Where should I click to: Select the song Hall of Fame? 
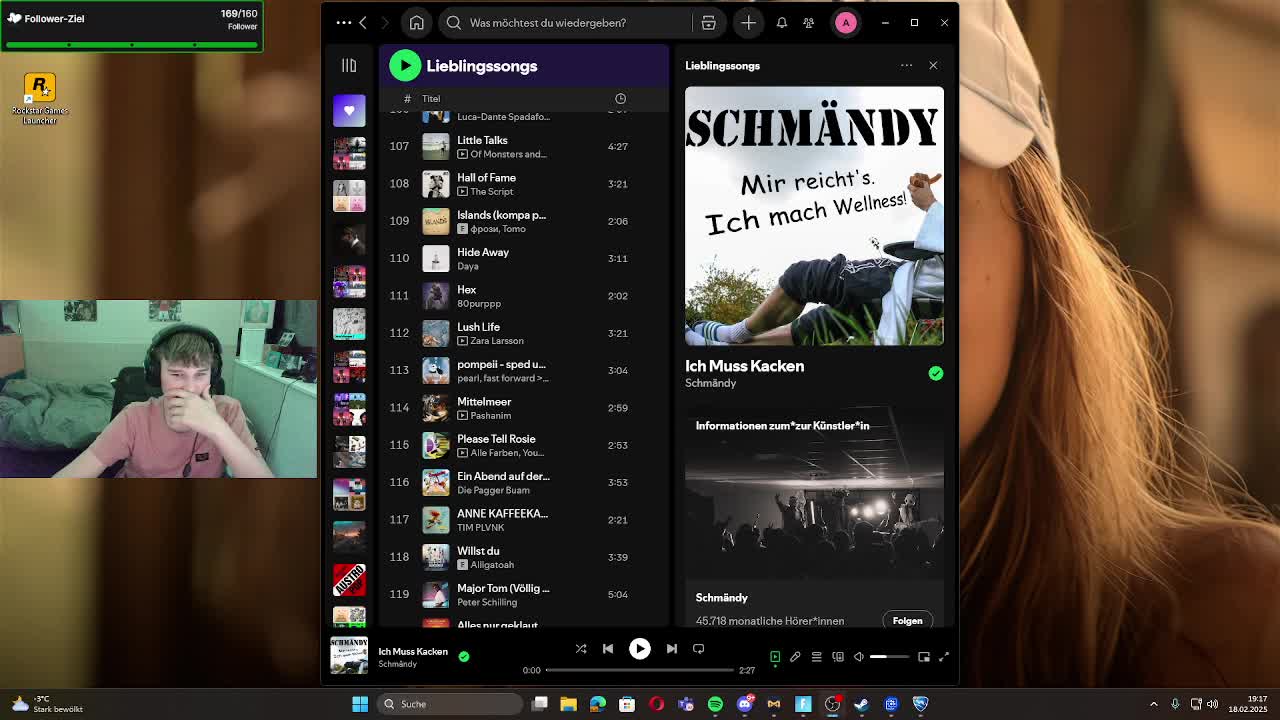tap(486, 178)
